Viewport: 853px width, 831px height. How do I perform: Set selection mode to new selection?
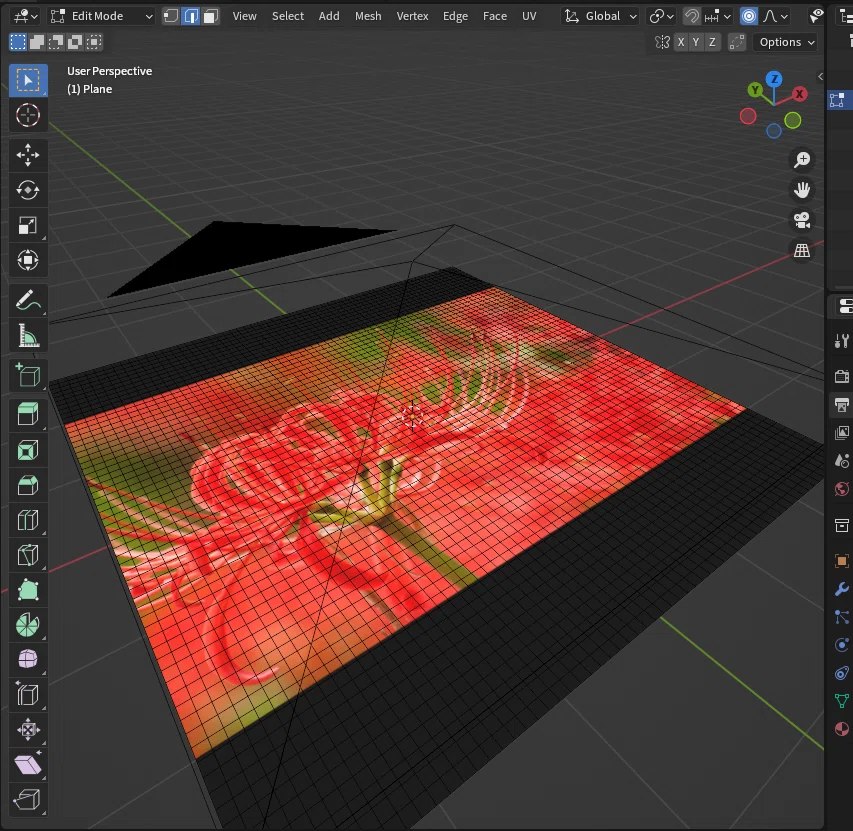tap(18, 42)
